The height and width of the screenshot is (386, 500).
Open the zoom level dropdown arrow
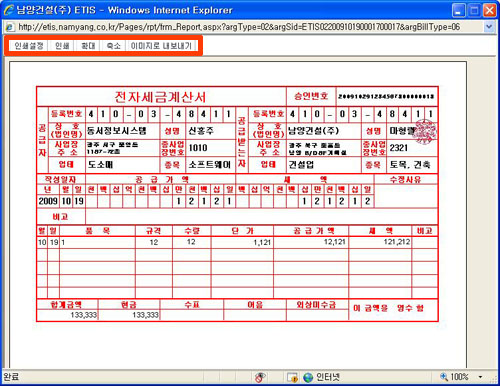(480, 377)
